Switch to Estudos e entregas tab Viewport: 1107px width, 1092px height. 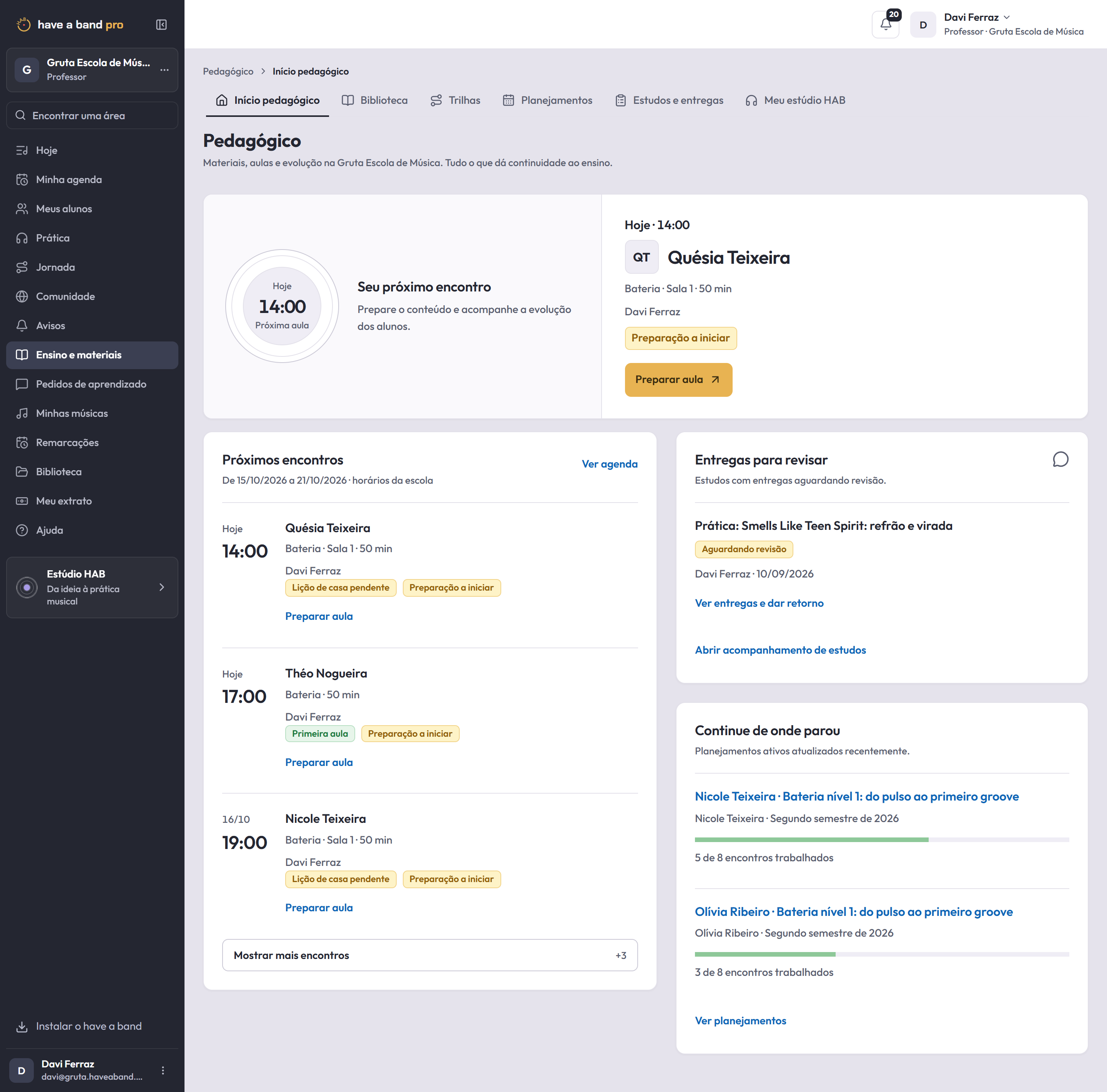(x=669, y=100)
